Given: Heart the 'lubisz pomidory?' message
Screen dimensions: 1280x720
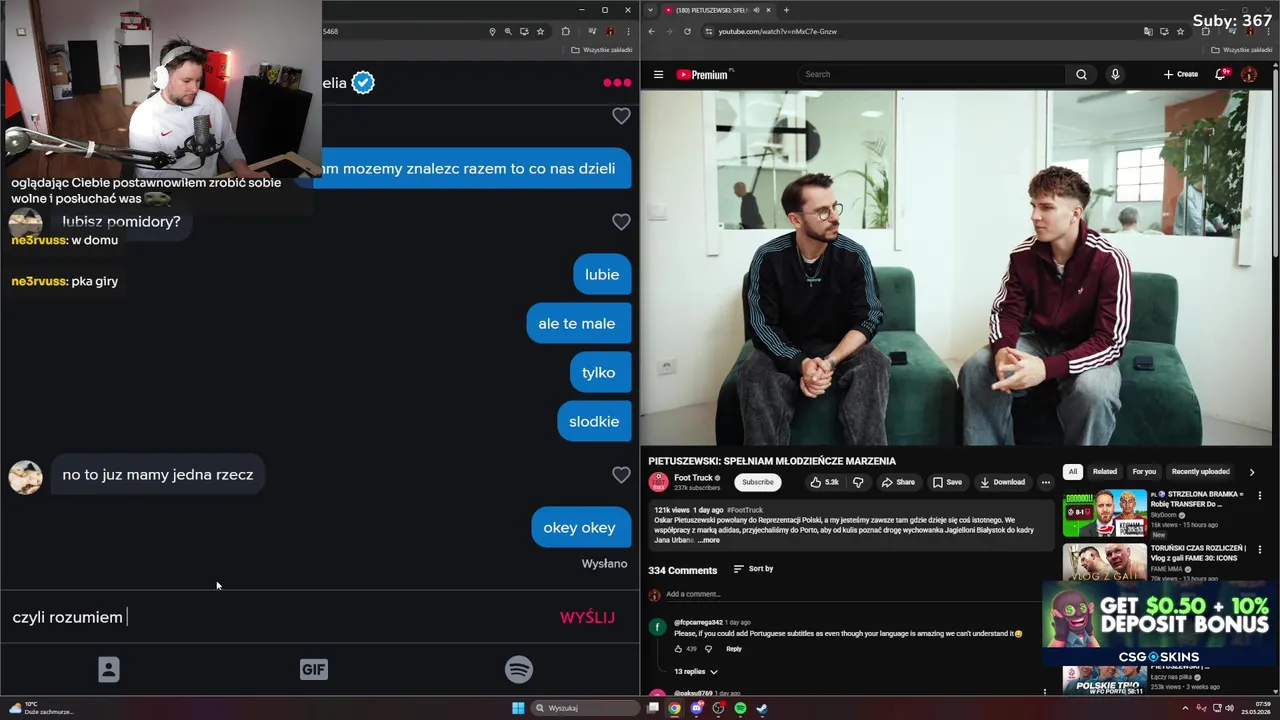Looking at the screenshot, I should pyautogui.click(x=621, y=222).
